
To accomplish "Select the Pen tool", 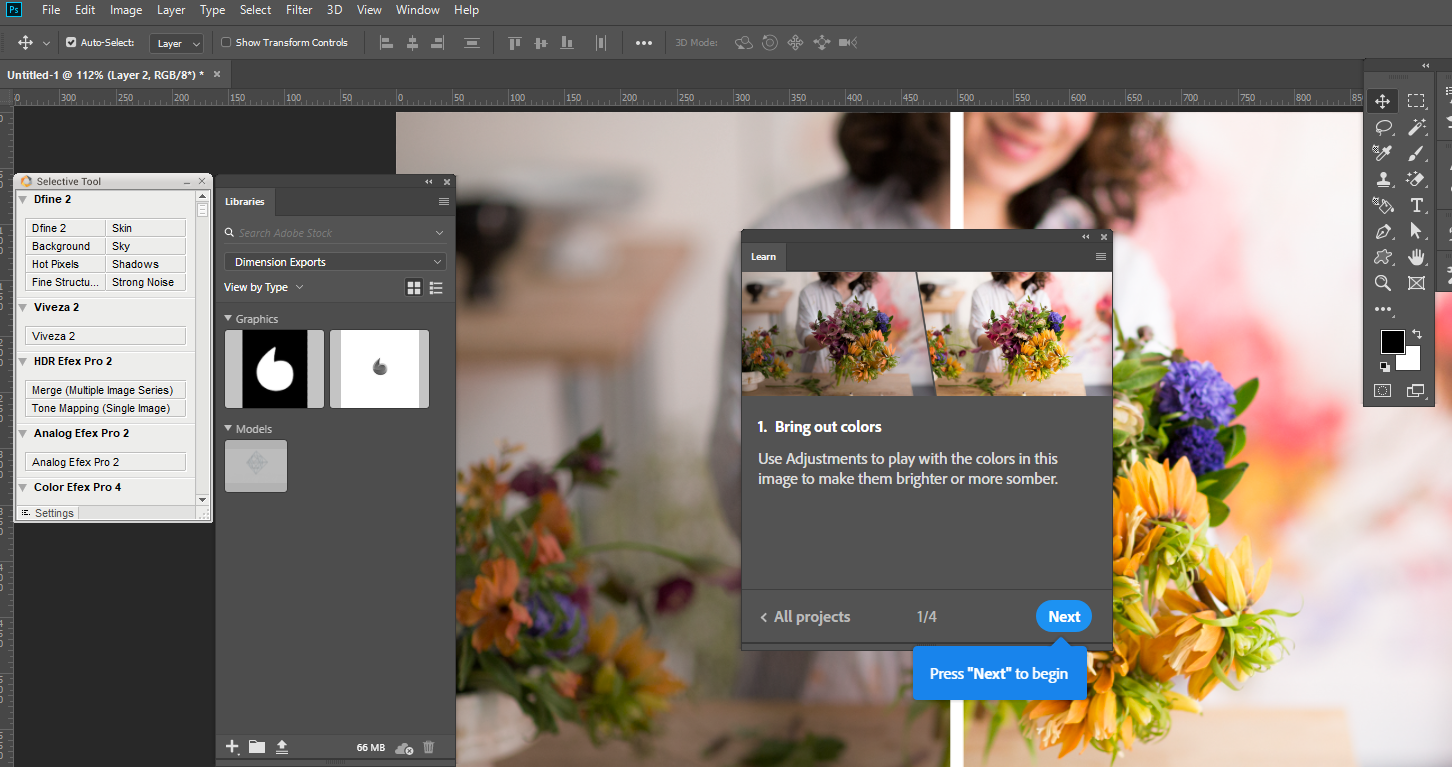I will pyautogui.click(x=1383, y=231).
